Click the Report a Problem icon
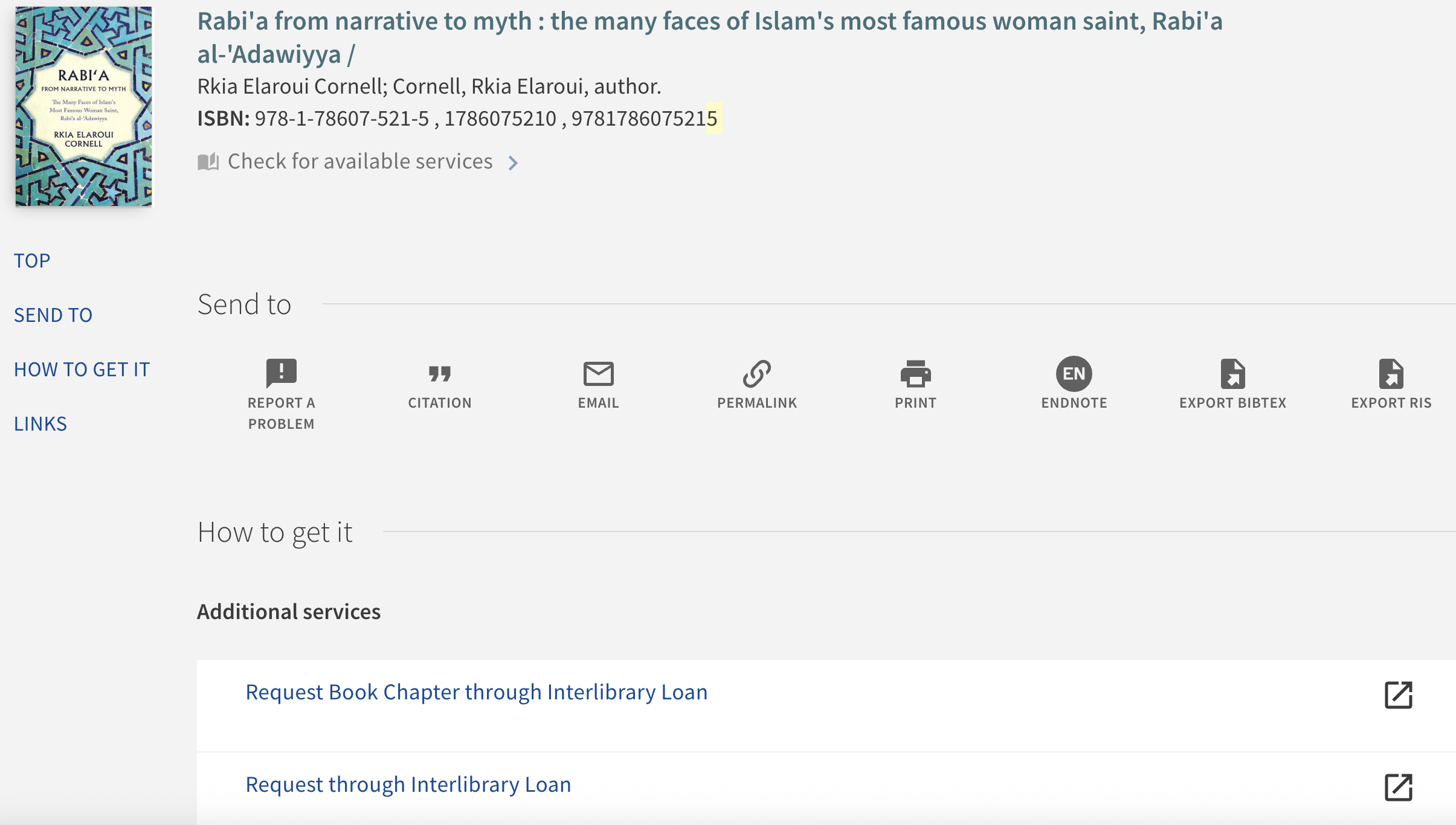 click(x=281, y=373)
